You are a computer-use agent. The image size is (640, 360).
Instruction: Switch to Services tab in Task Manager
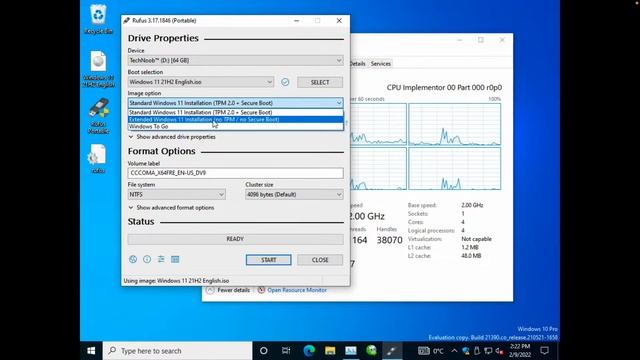(x=381, y=64)
